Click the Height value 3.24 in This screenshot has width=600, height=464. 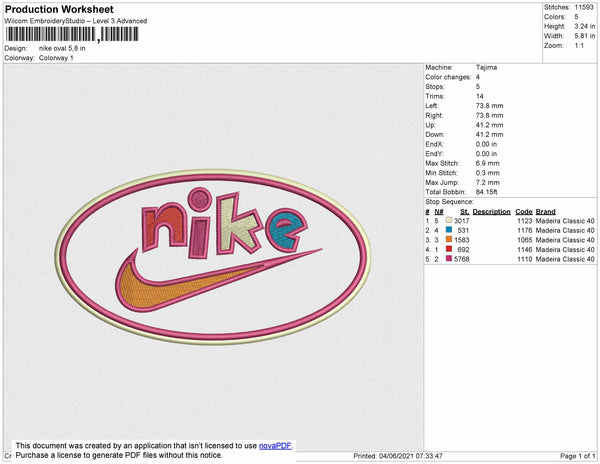[585, 26]
